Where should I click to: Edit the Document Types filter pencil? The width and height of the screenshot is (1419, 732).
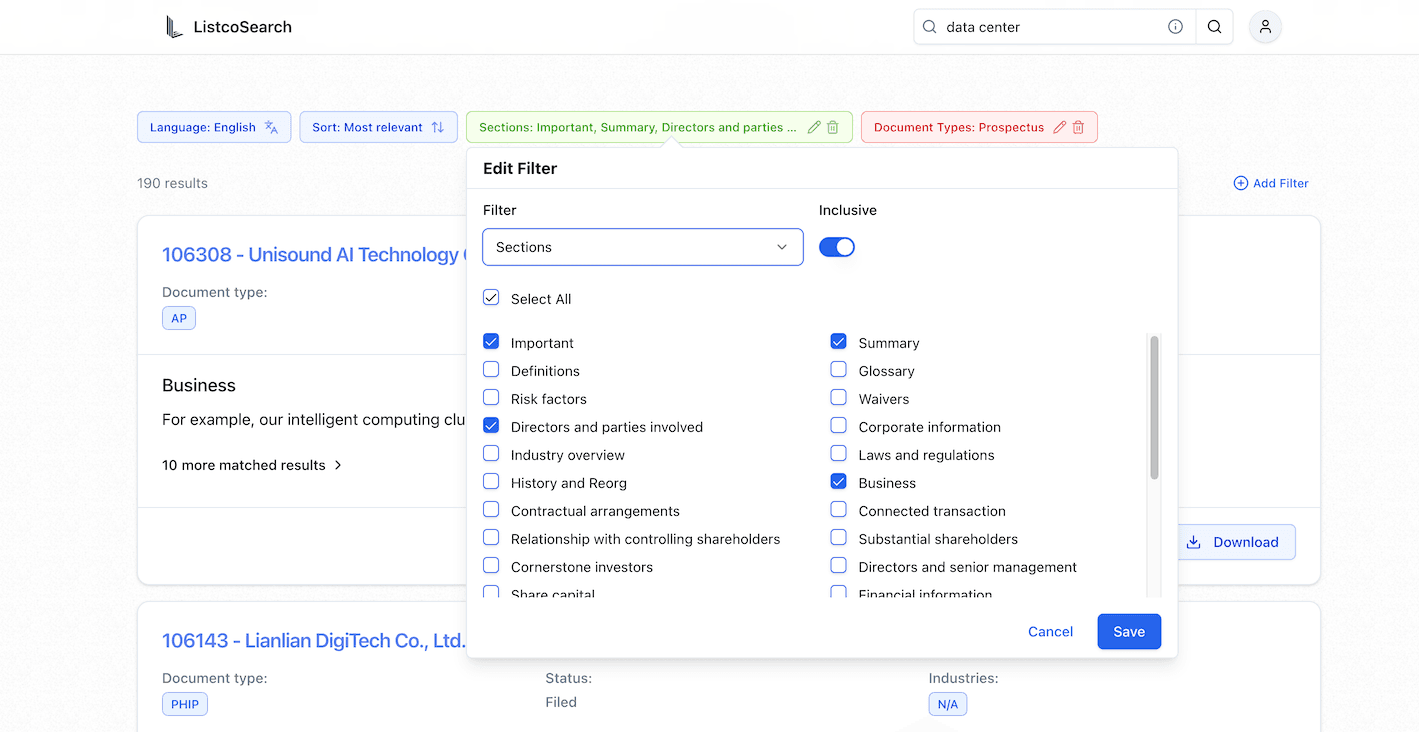[x=1060, y=127]
